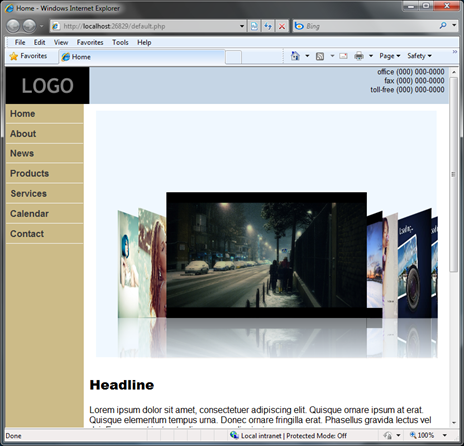Viewport: 464px width, 446px height.
Task: Click the Compatibility View icon
Action: coord(254,26)
